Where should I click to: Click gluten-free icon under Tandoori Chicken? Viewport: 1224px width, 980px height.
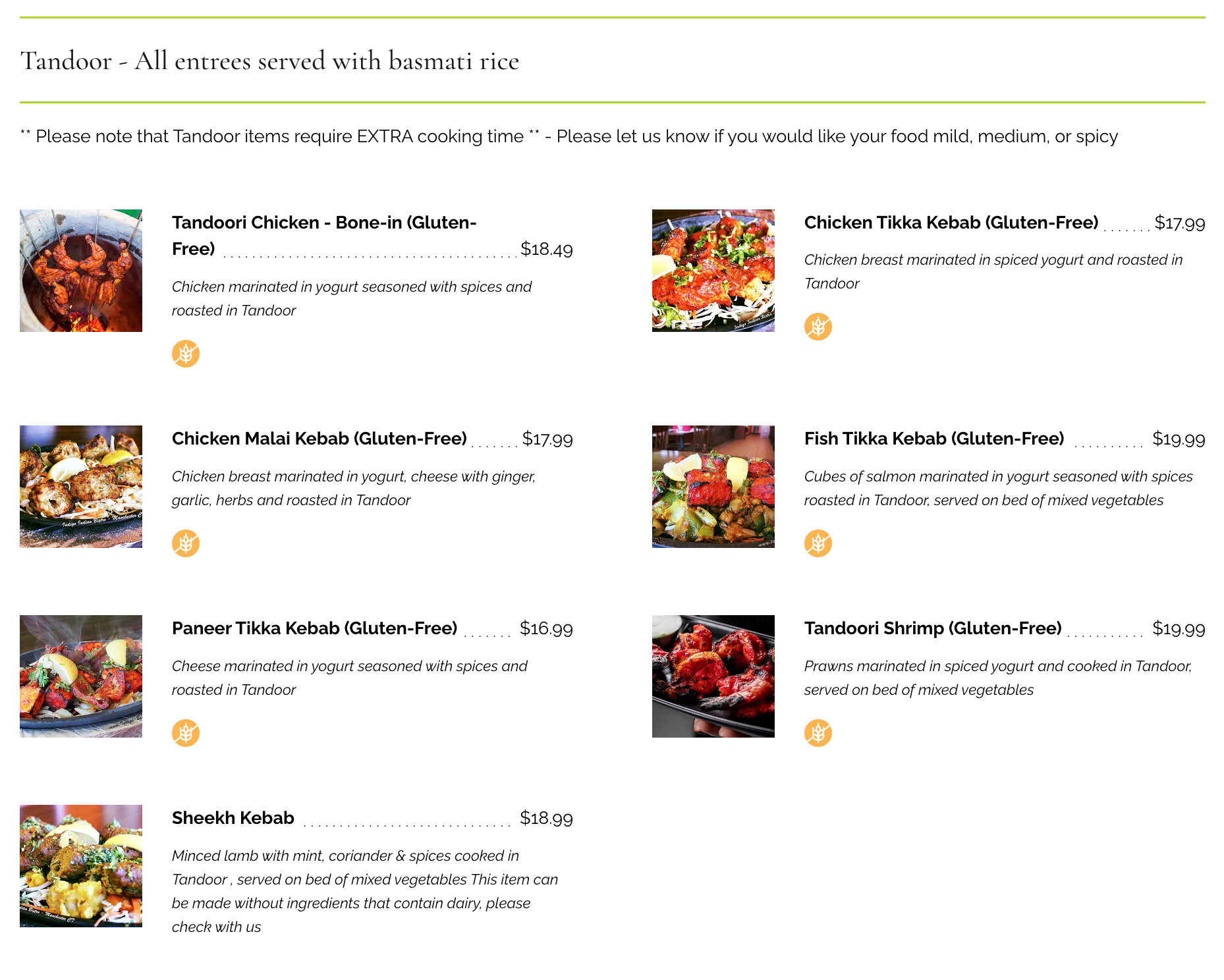tap(186, 354)
